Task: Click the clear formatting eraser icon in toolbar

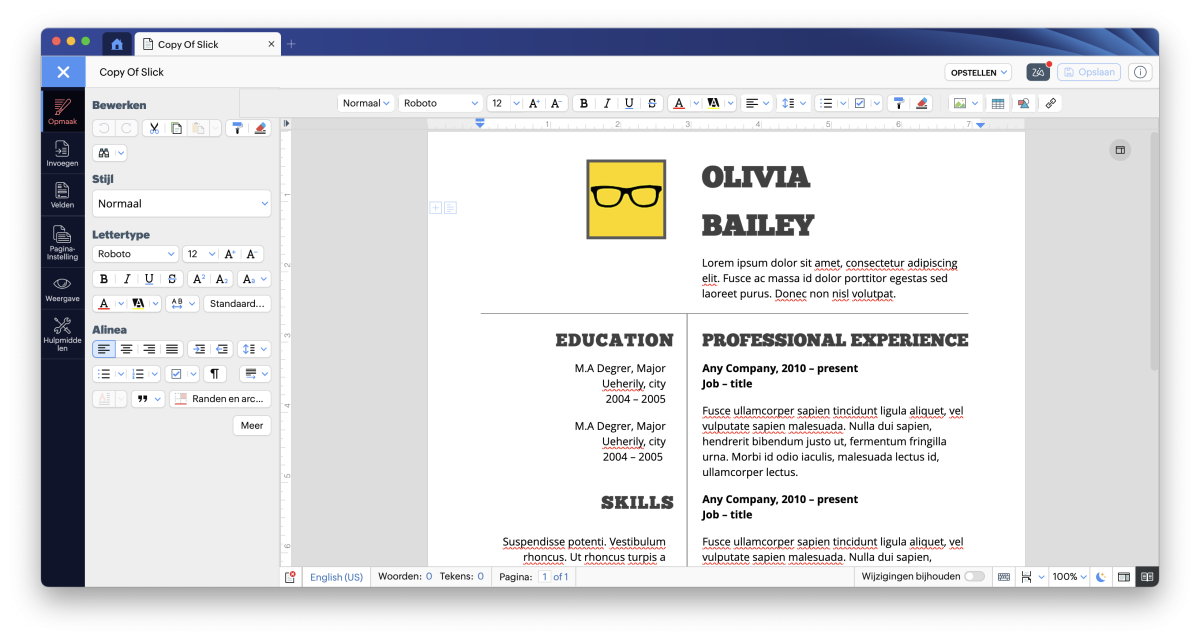Action: [x=922, y=103]
